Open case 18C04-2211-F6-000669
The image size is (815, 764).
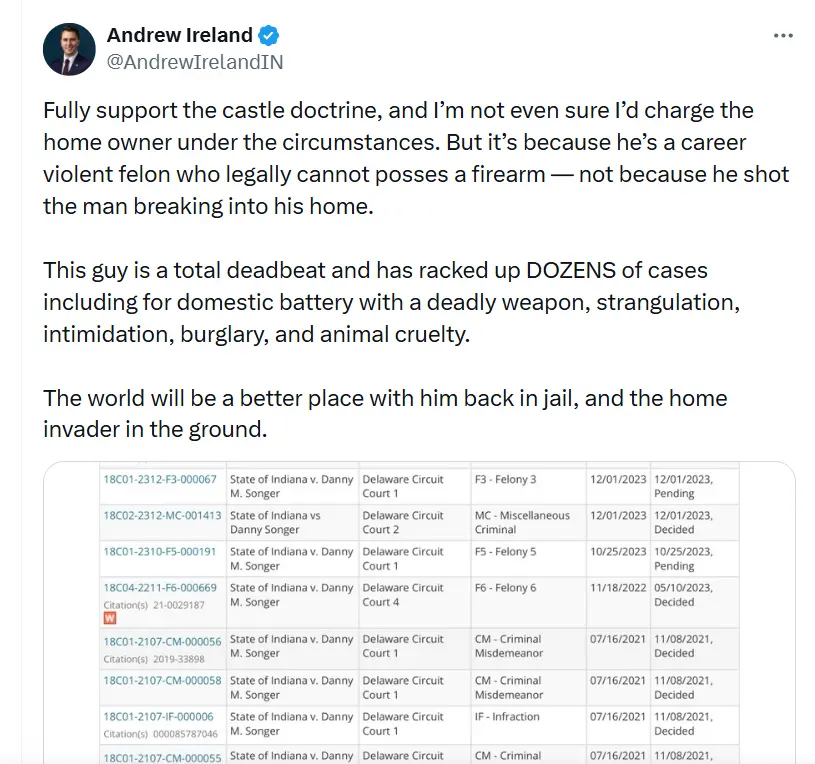point(160,588)
